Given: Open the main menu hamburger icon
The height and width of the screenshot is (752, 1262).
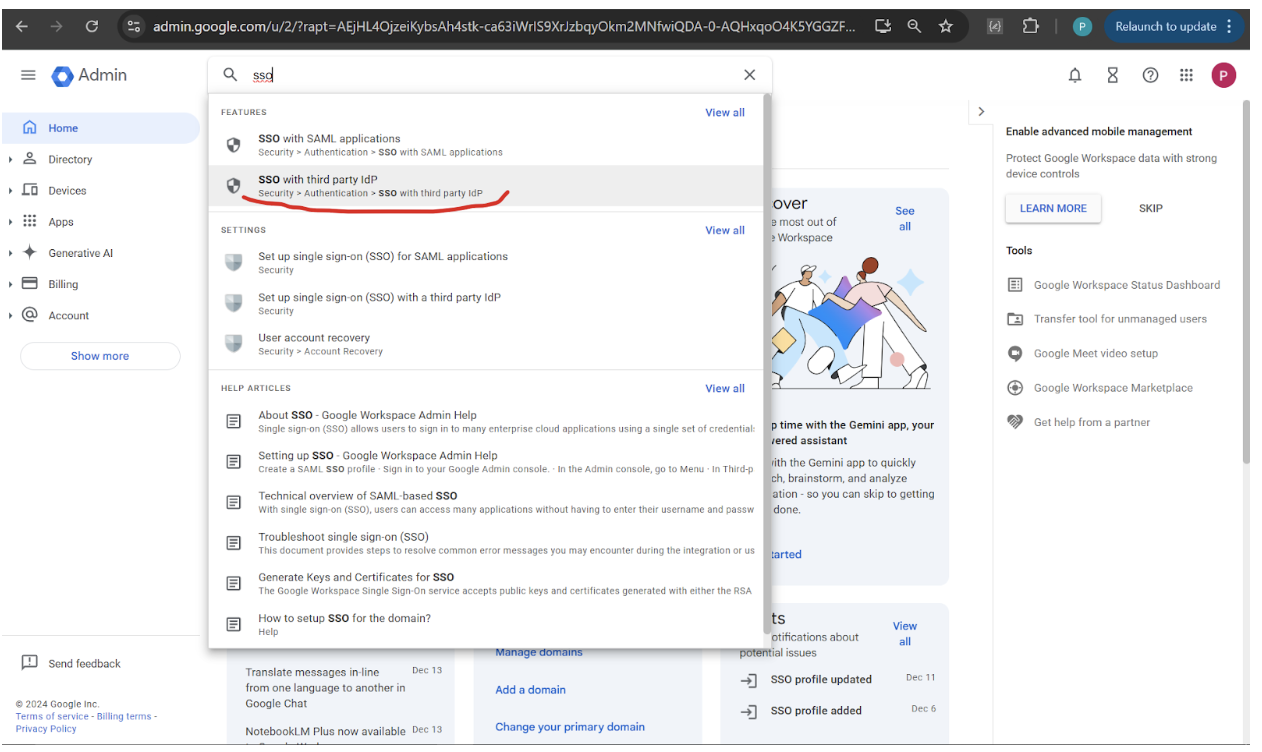Looking at the screenshot, I should [x=28, y=75].
